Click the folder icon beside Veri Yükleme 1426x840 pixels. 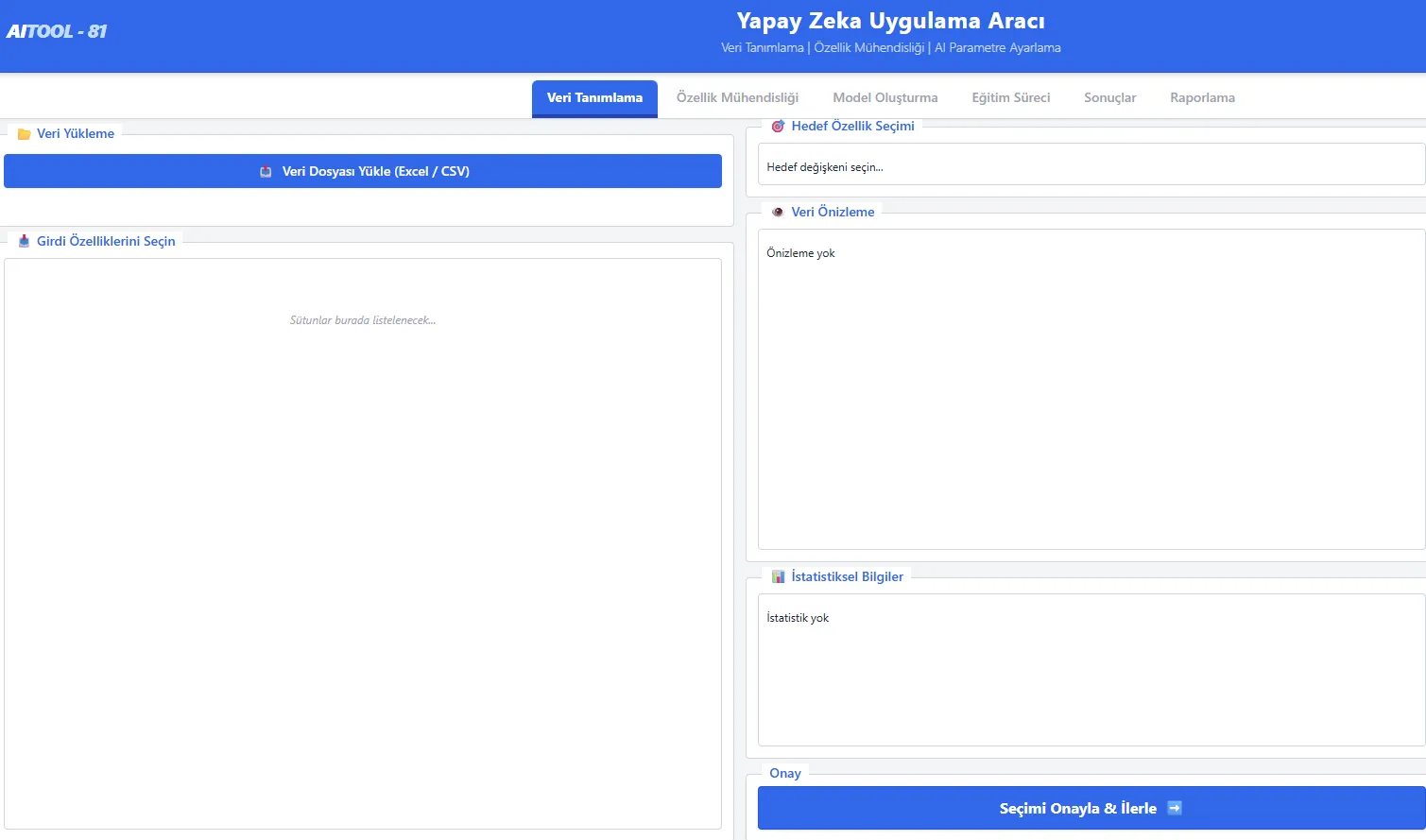(25, 134)
